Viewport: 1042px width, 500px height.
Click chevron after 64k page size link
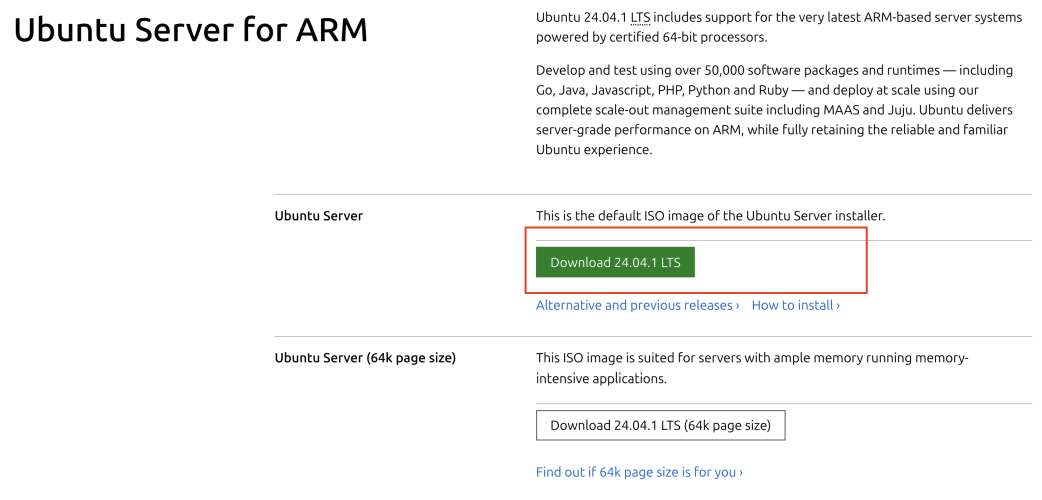point(741,473)
